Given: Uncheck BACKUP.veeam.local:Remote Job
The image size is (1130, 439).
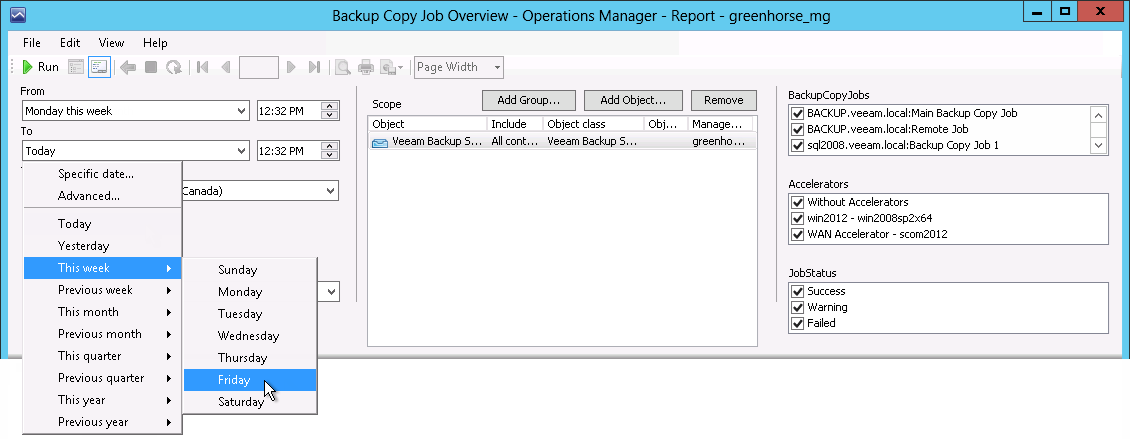Looking at the screenshot, I should 797,129.
